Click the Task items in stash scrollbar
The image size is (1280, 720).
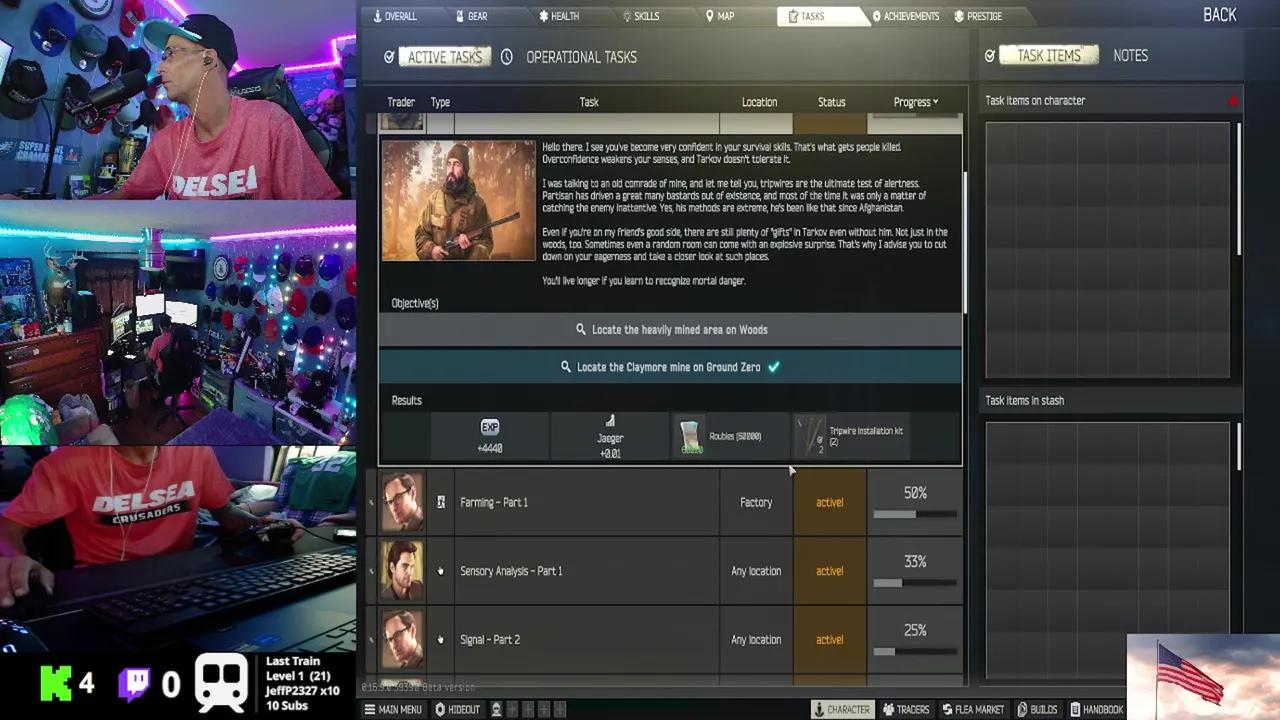pyautogui.click(x=1239, y=447)
